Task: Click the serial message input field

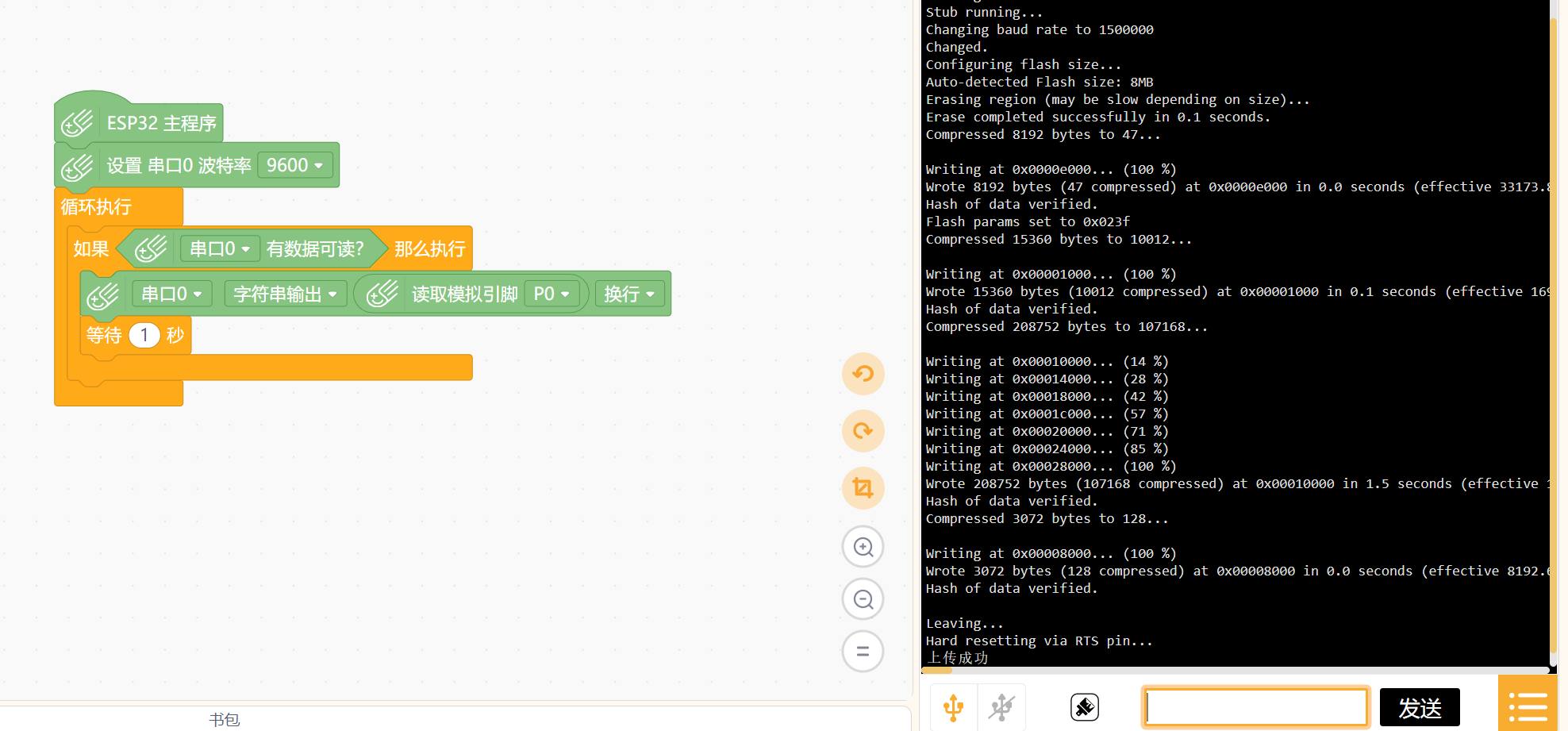Action: coord(1256,706)
